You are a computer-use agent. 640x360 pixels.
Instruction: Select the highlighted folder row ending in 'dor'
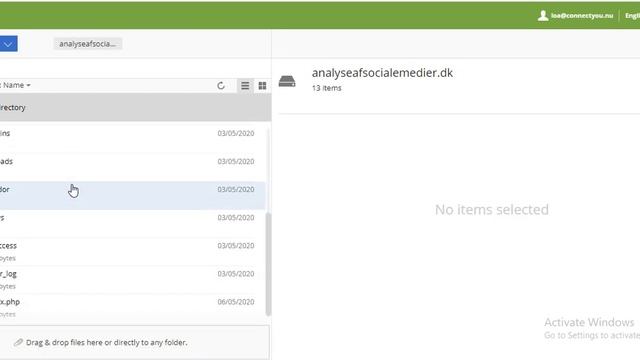133,196
